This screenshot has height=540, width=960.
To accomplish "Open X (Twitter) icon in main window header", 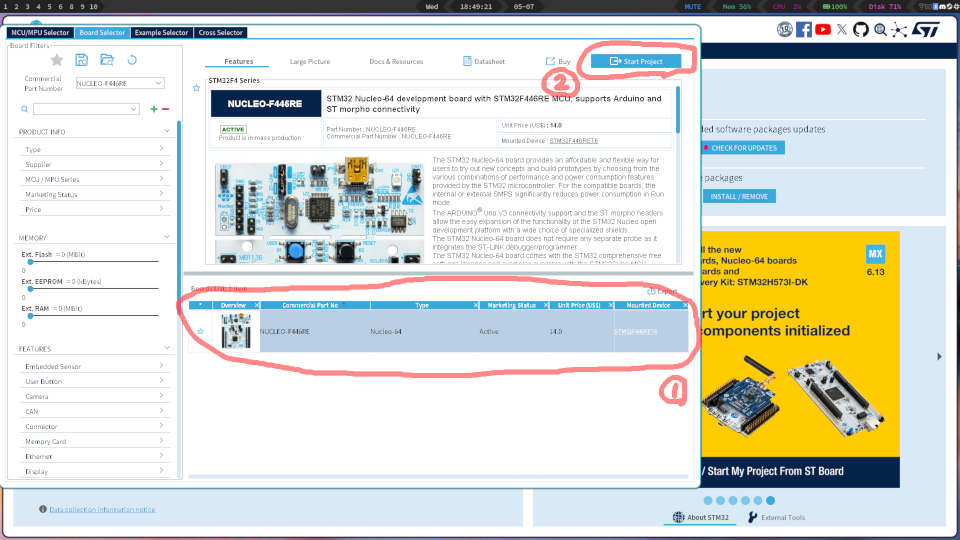I will (842, 29).
